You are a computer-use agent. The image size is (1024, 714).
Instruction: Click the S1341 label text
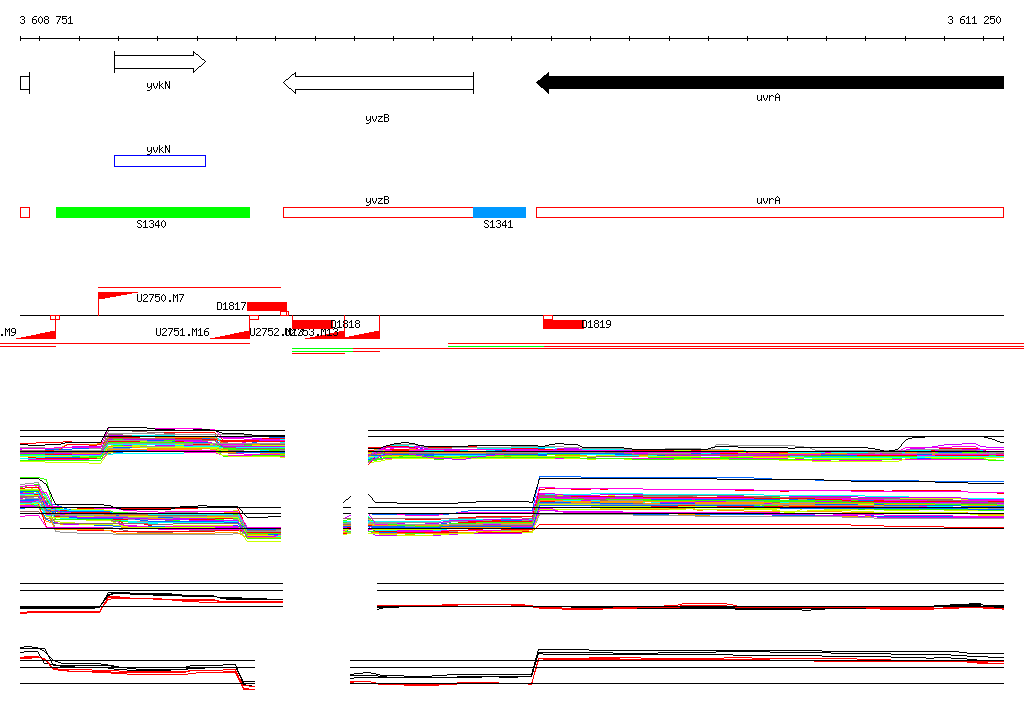(x=498, y=224)
